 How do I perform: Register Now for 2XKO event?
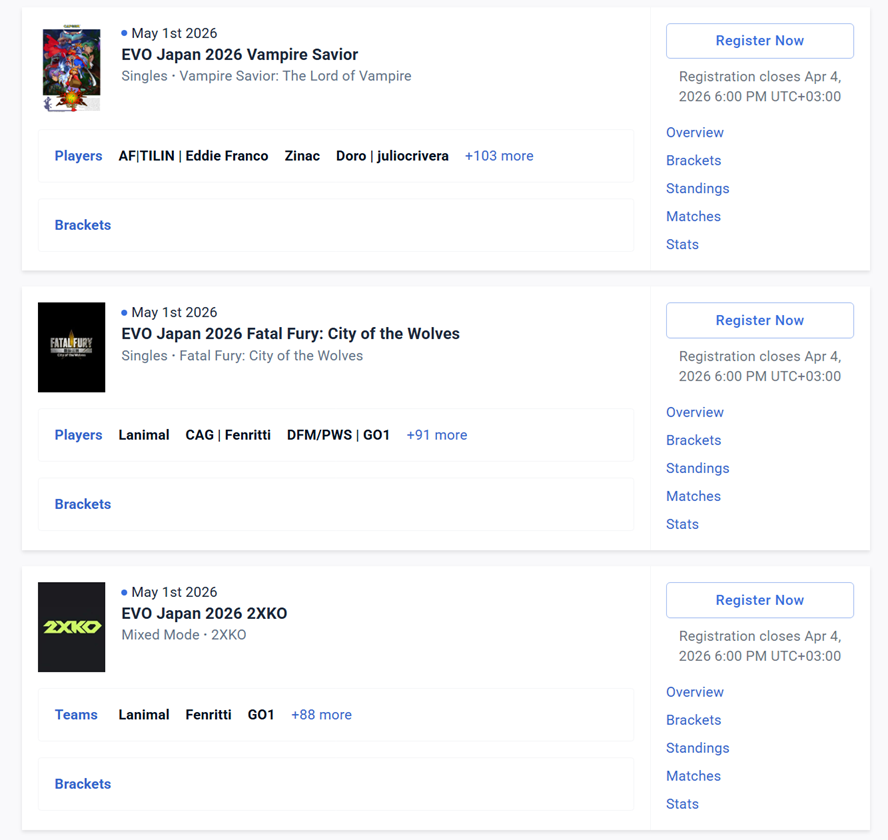tap(759, 600)
